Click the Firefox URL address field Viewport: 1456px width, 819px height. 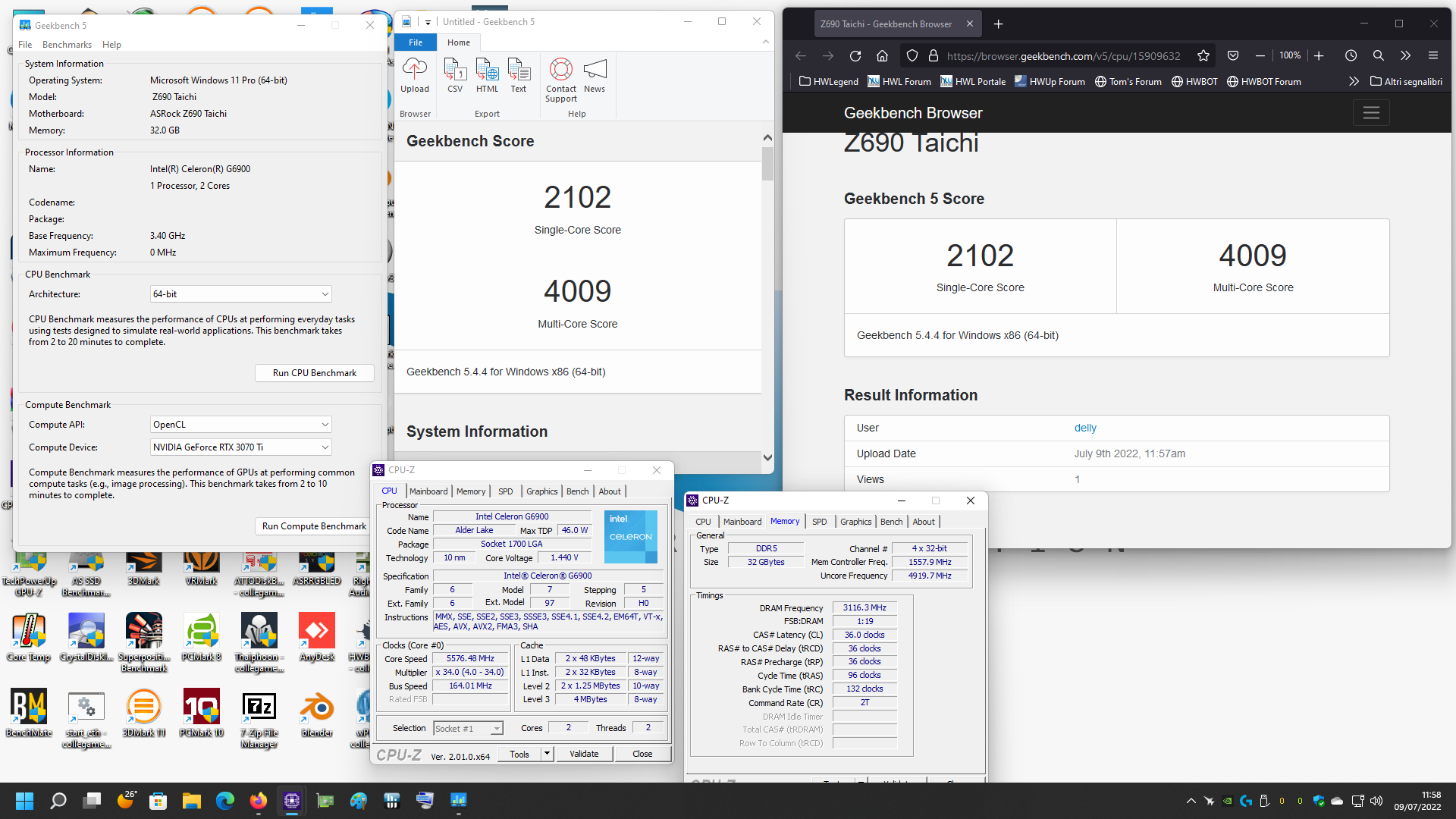click(x=1064, y=55)
